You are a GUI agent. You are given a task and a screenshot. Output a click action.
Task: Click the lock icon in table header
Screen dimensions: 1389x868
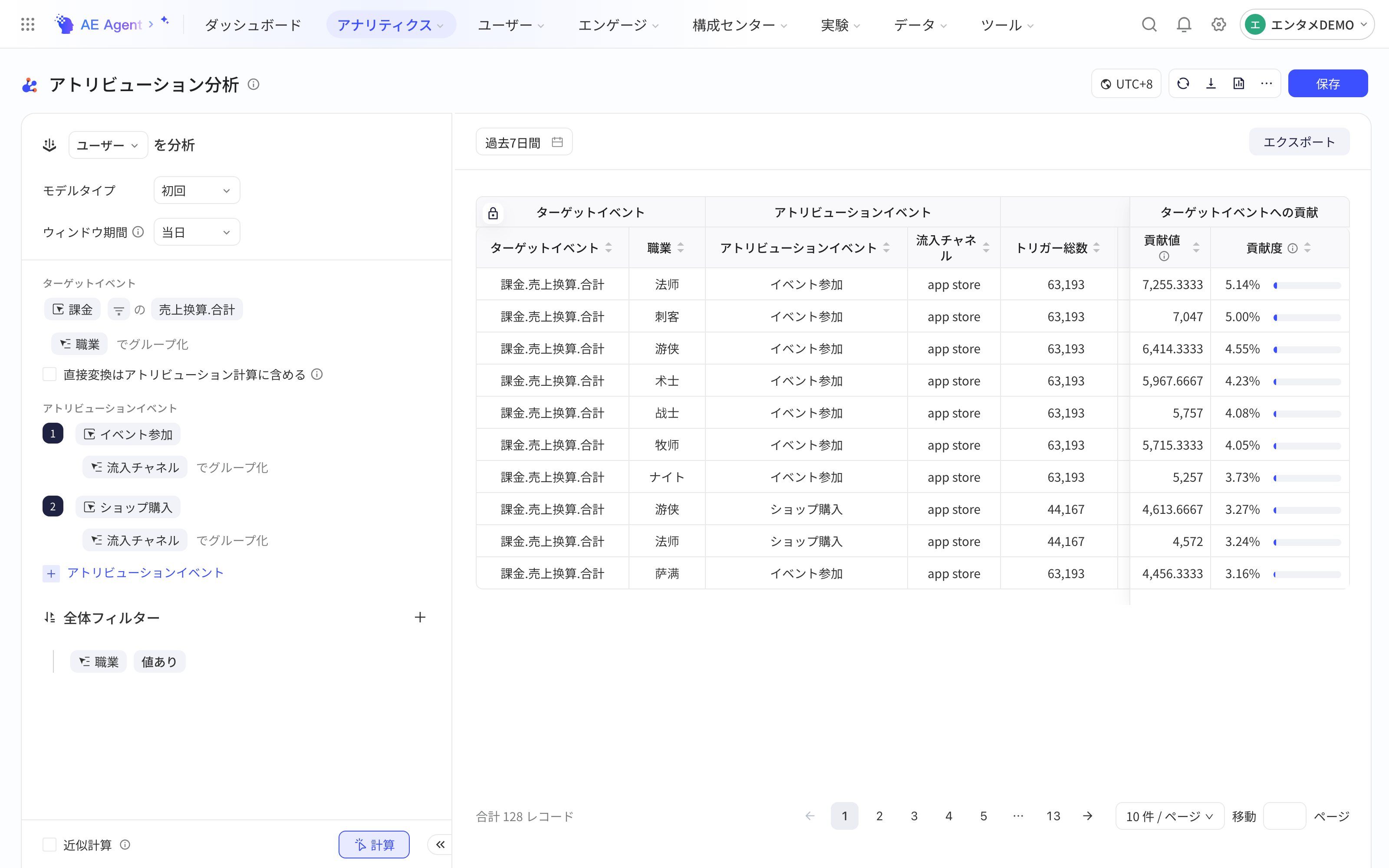click(493, 214)
